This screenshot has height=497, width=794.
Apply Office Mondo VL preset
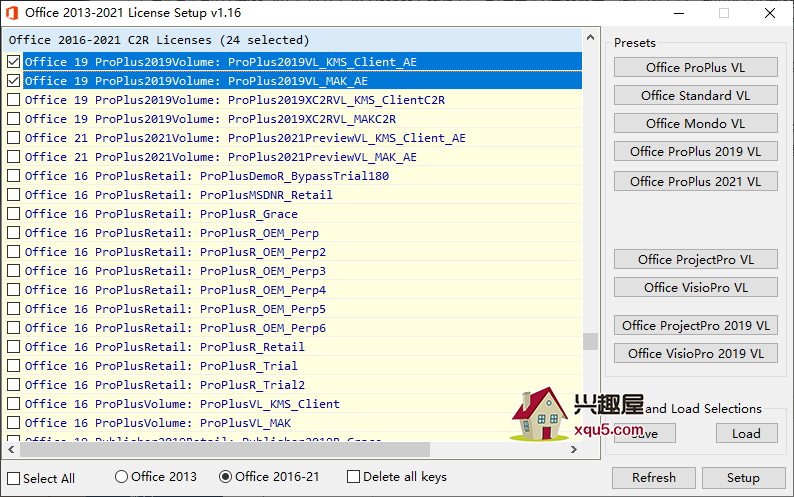coord(695,123)
